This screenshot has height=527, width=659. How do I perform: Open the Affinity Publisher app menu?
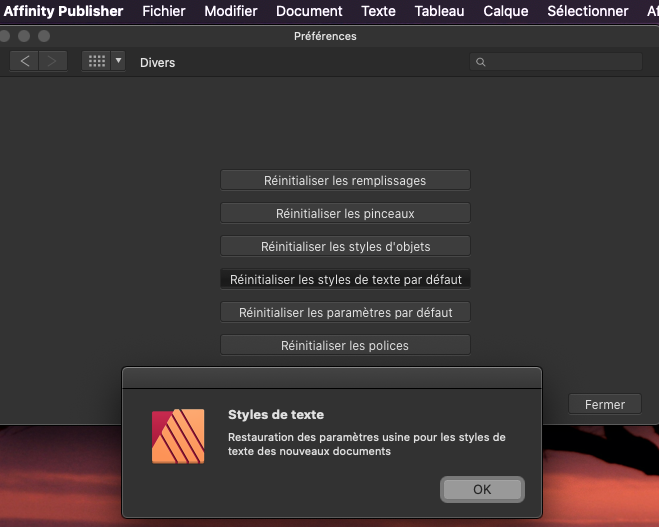tap(63, 11)
